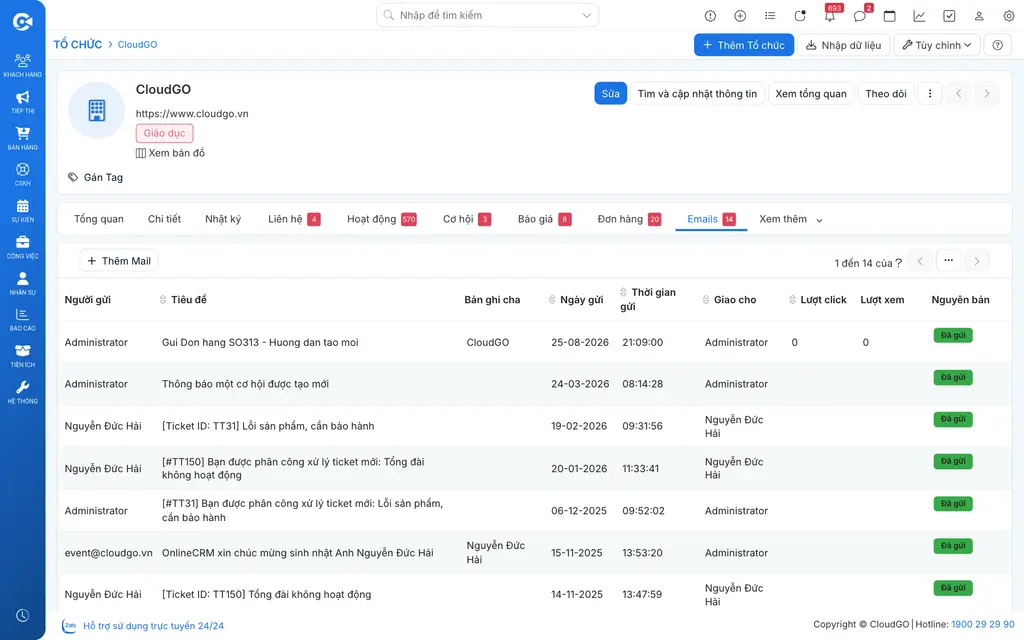Open the Hệ thống wrench module

[22, 392]
